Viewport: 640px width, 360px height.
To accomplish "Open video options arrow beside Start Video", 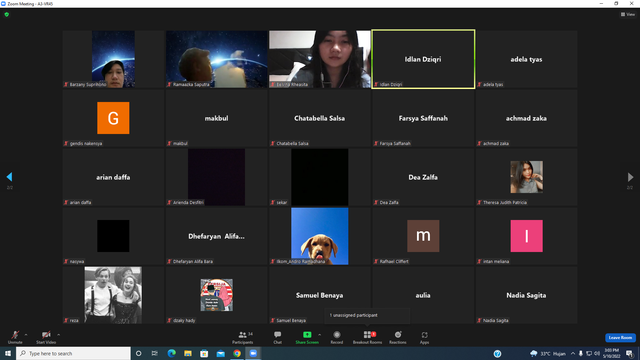I will (x=59, y=335).
